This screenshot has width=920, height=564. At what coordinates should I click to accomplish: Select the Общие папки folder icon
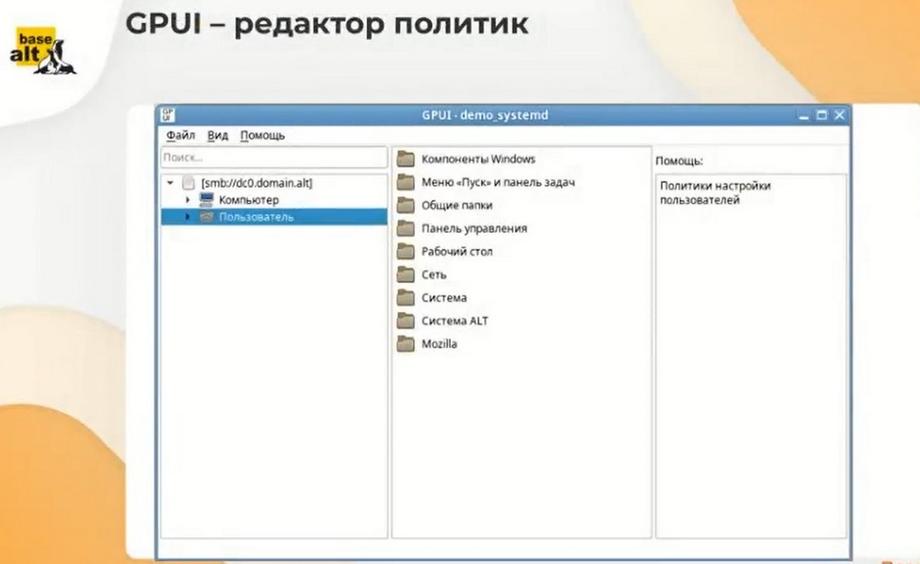pos(405,205)
